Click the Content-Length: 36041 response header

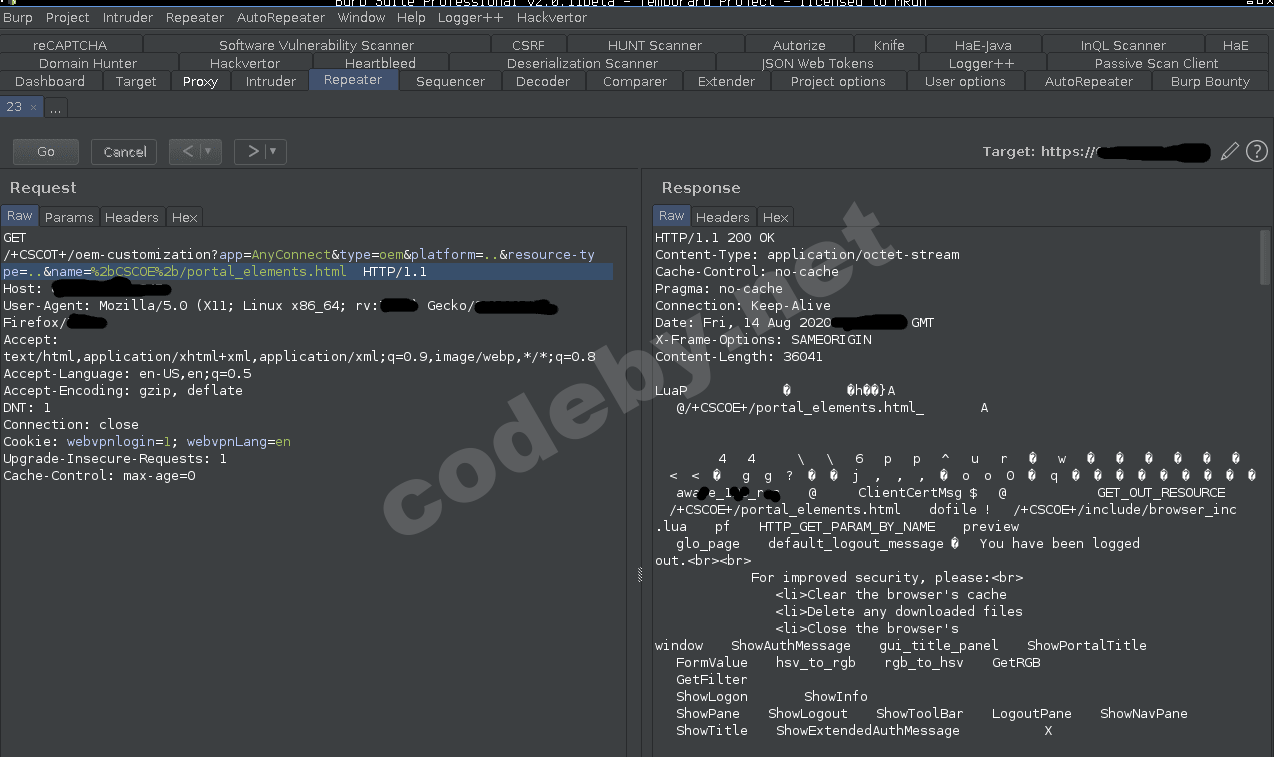click(x=739, y=356)
